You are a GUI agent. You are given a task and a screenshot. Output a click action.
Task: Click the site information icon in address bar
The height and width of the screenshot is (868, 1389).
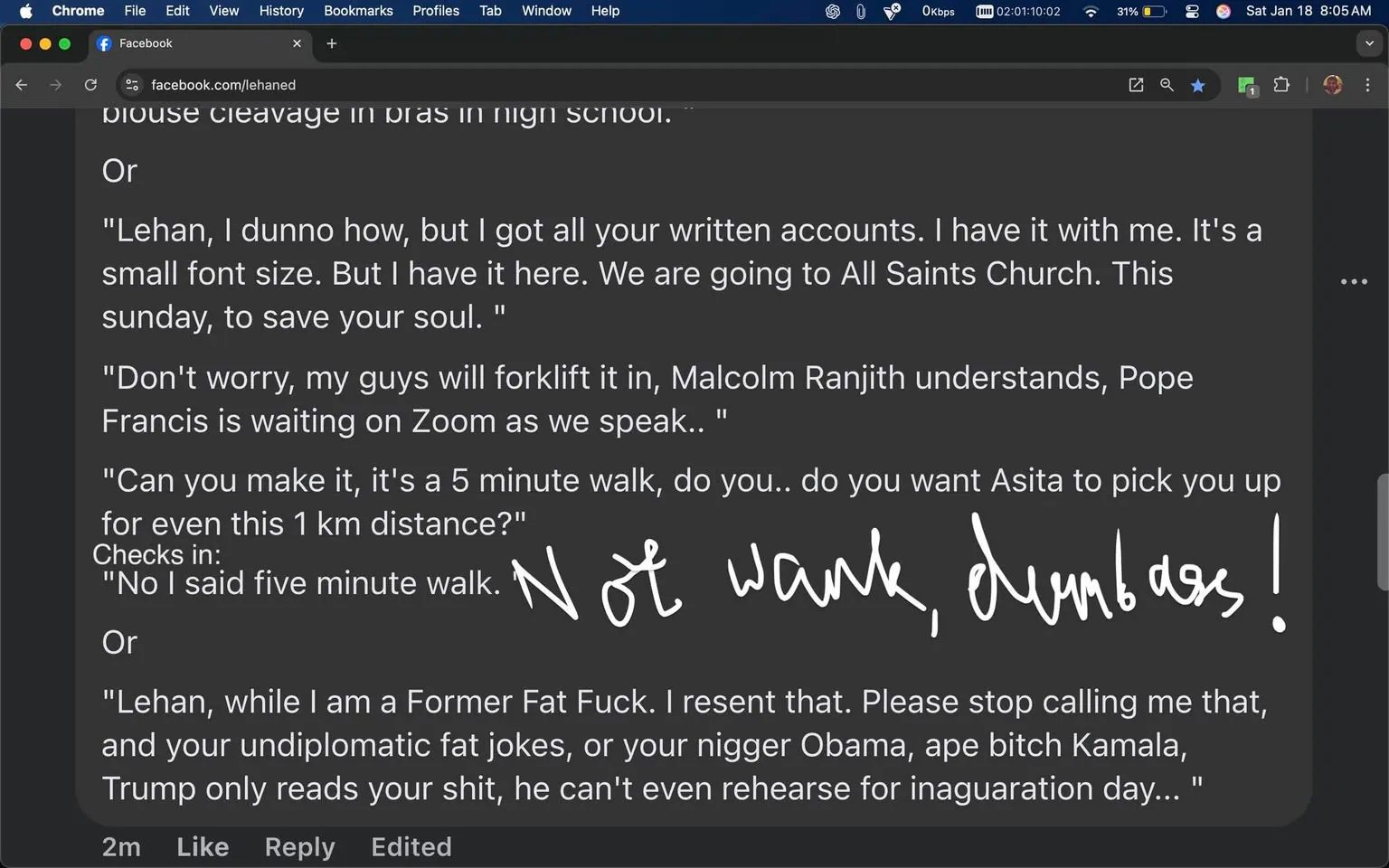(132, 84)
